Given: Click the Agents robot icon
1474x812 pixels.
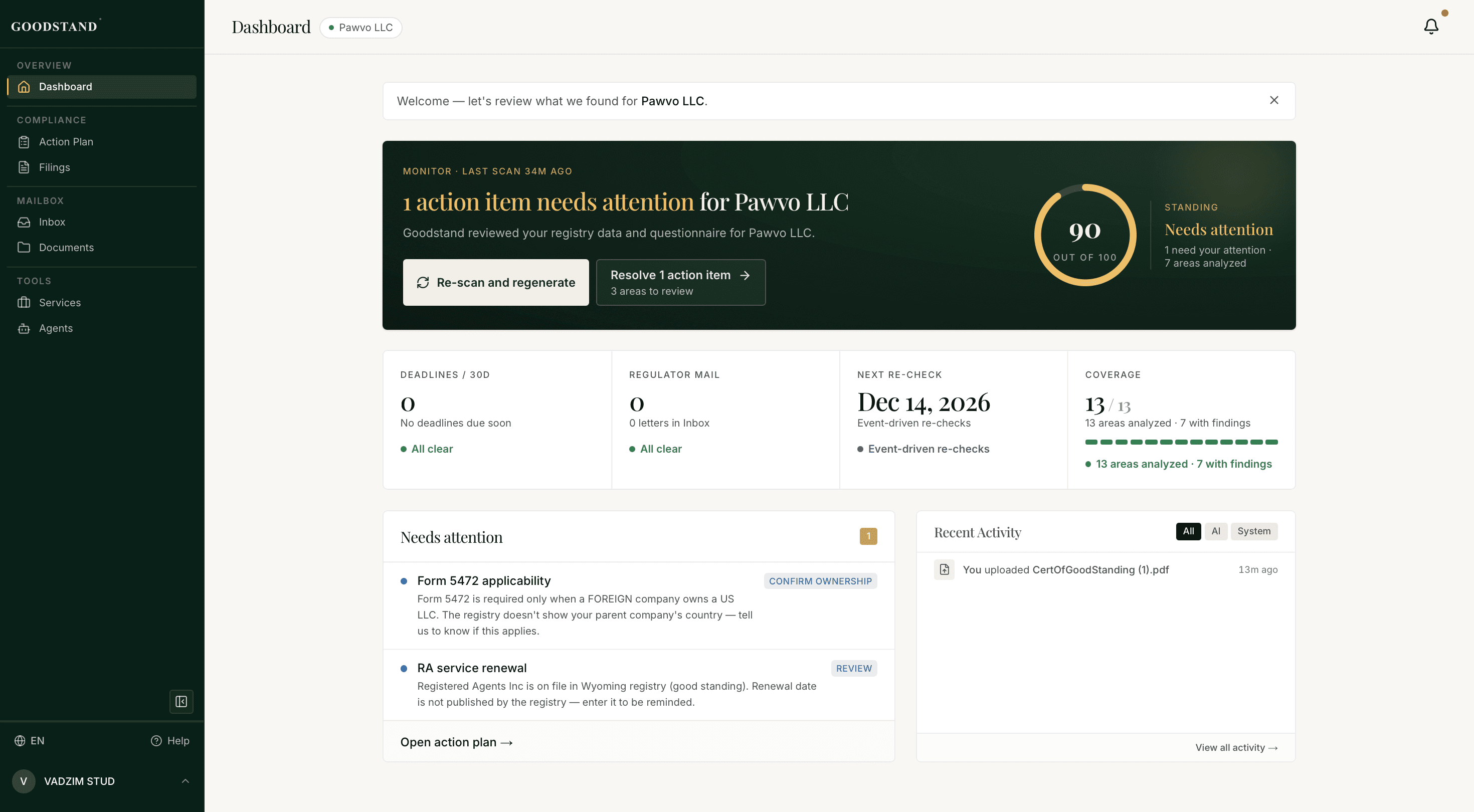Looking at the screenshot, I should click(x=24, y=328).
